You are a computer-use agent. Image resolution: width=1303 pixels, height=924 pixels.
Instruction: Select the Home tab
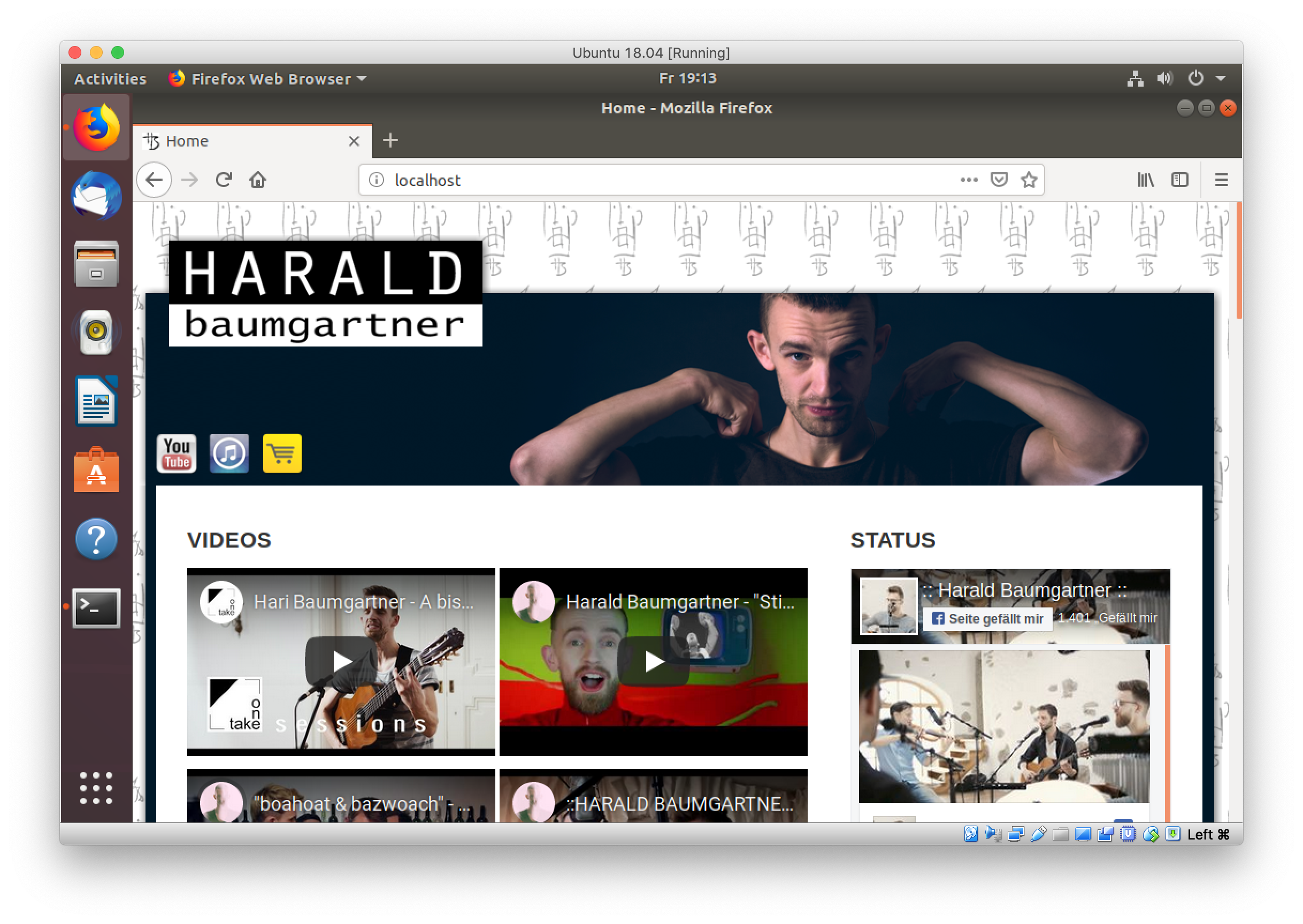pos(252,141)
